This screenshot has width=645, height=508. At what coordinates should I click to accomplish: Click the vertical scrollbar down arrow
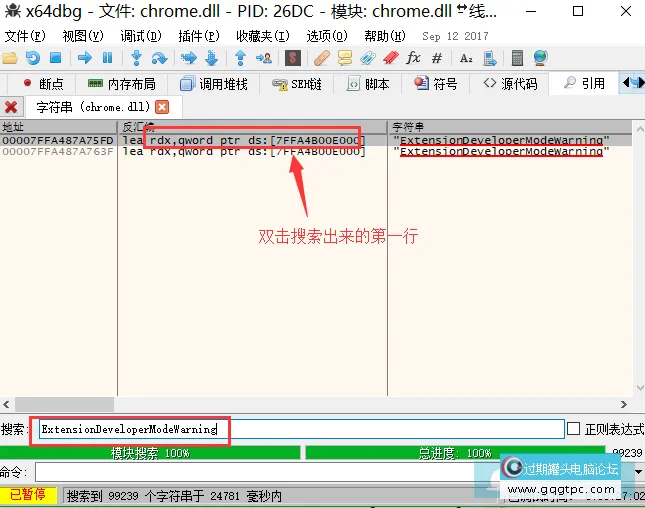pyautogui.click(x=640, y=387)
